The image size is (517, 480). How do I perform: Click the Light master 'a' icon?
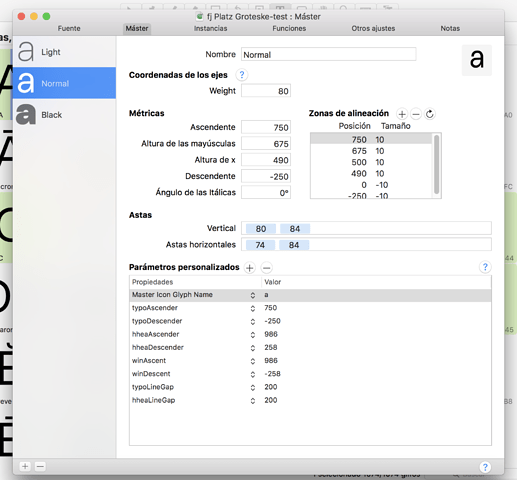pyautogui.click(x=26, y=52)
